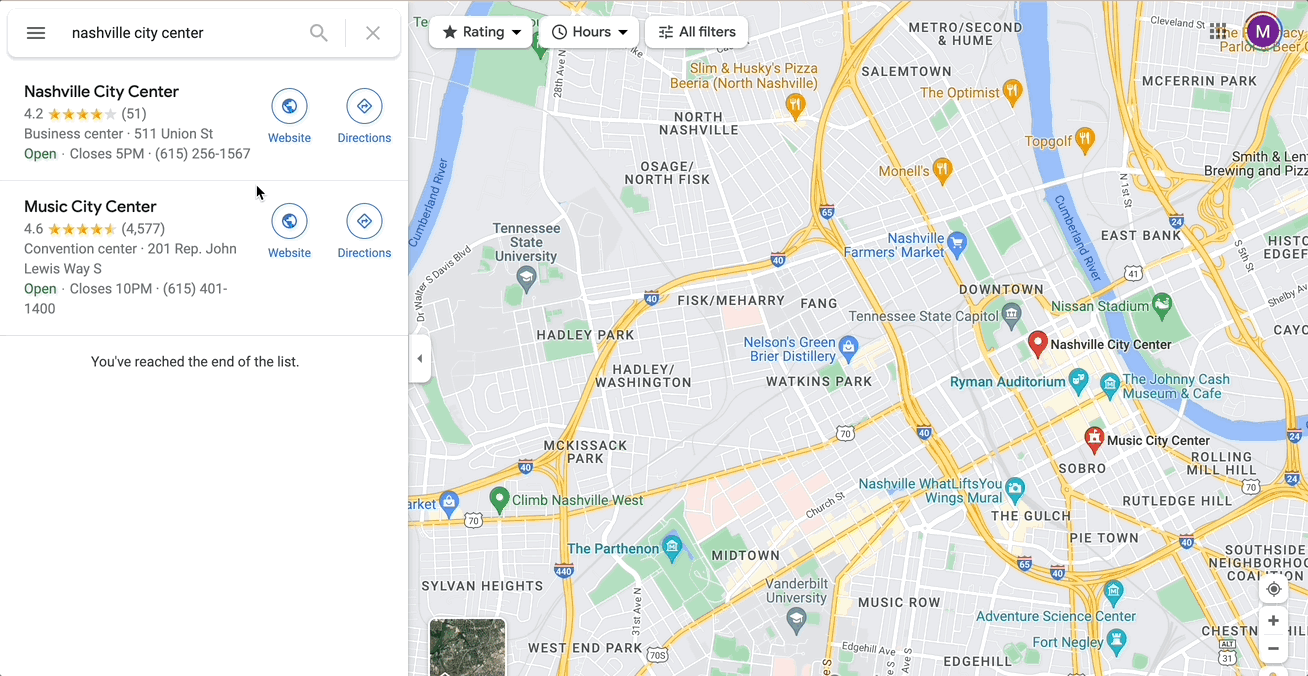Select The Optimist restaurant pin
This screenshot has width=1308, height=676.
tap(1012, 92)
